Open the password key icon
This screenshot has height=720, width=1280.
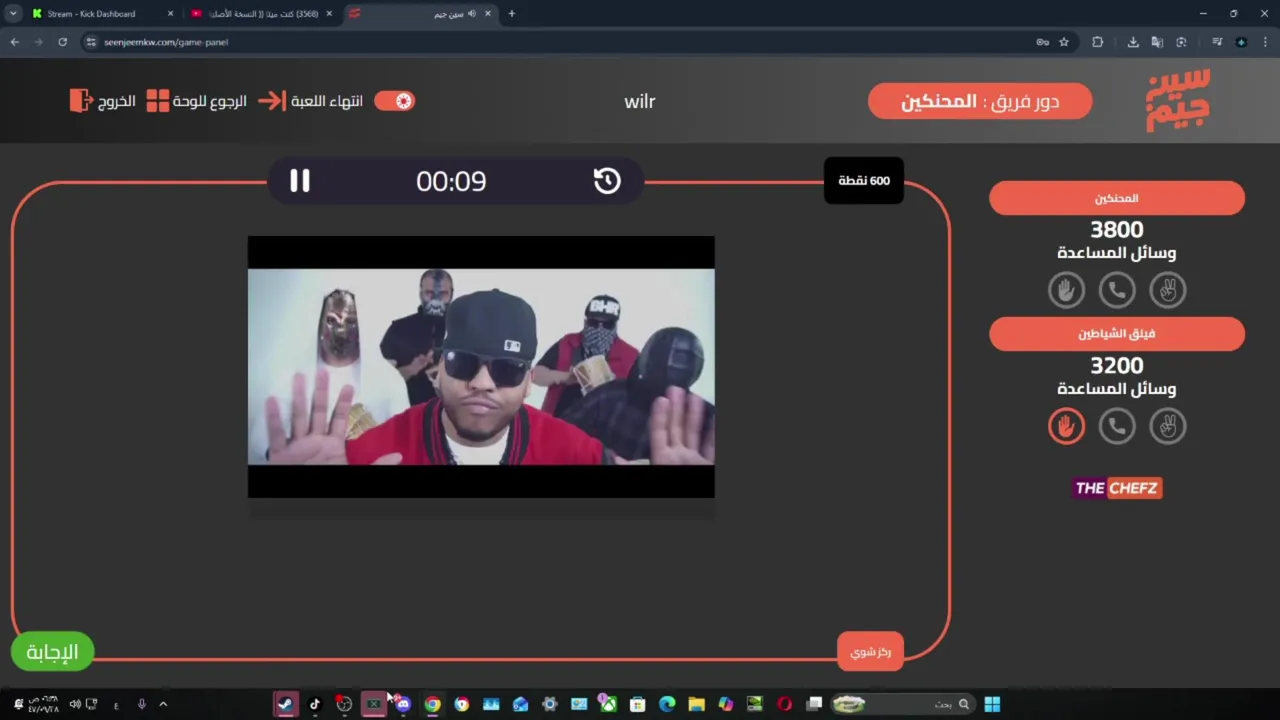pyautogui.click(x=1042, y=42)
